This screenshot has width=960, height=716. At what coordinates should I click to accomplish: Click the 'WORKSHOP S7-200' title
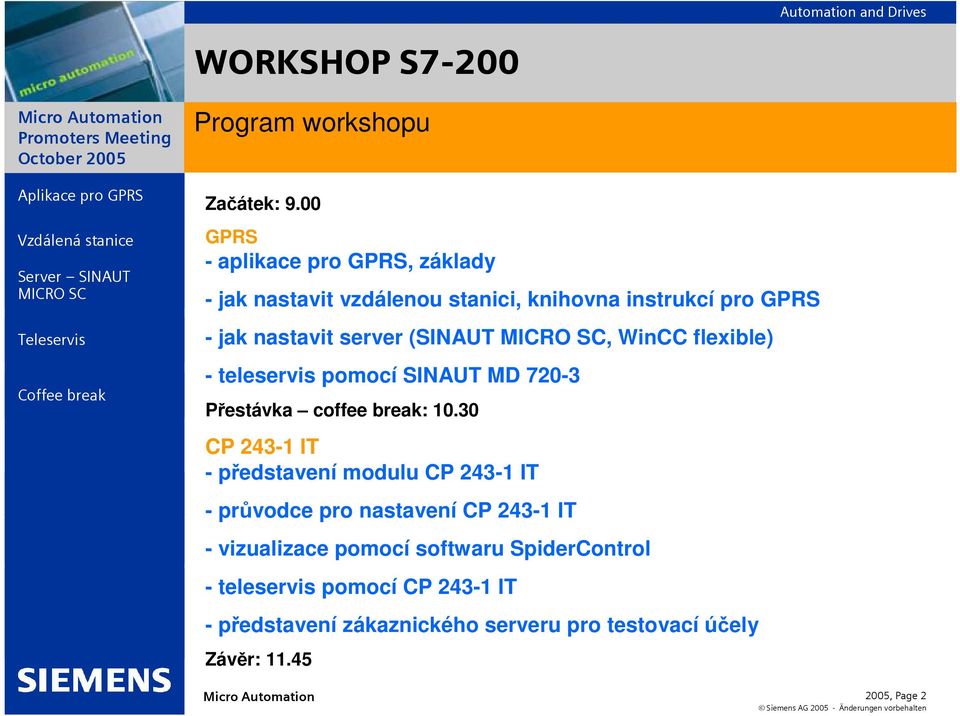click(x=357, y=62)
